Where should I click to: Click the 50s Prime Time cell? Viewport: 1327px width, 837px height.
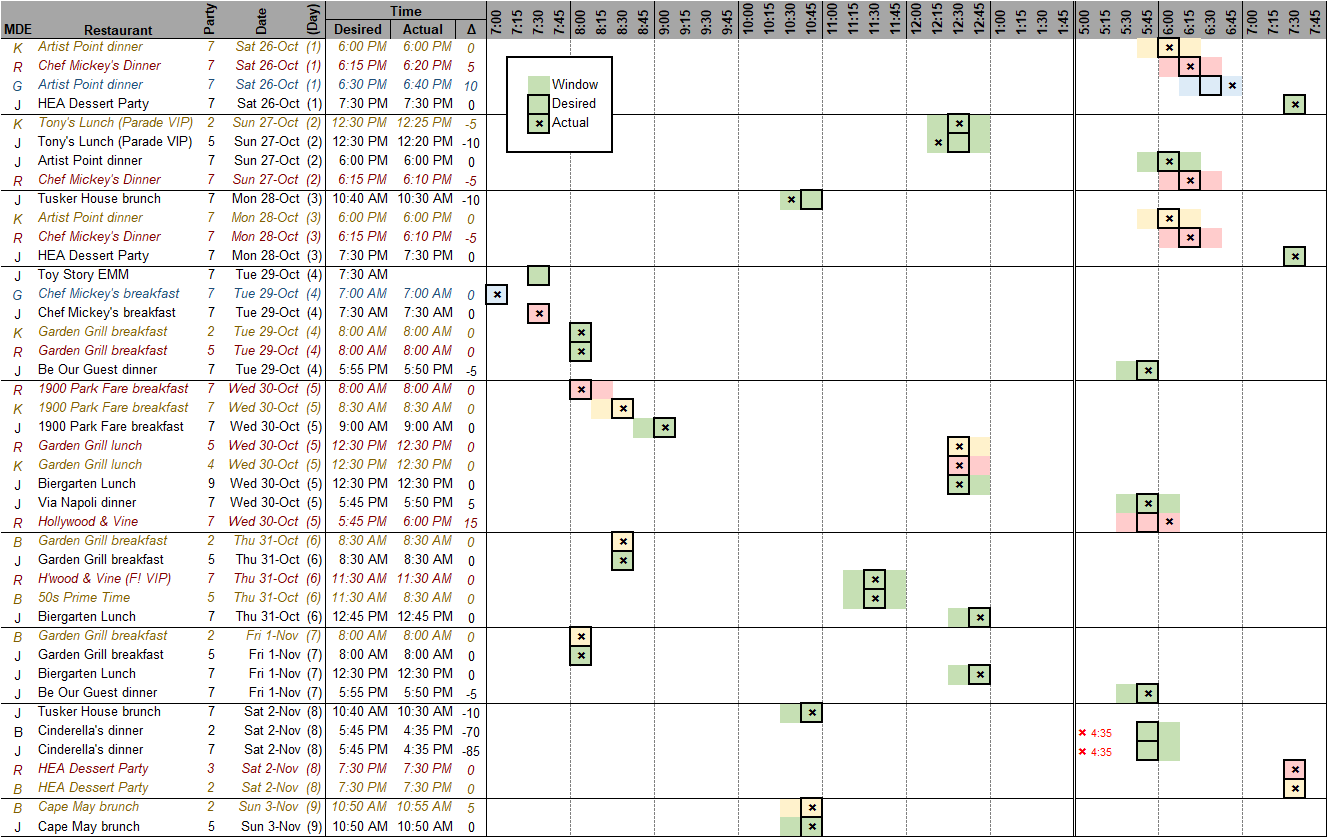pyautogui.click(x=84, y=598)
